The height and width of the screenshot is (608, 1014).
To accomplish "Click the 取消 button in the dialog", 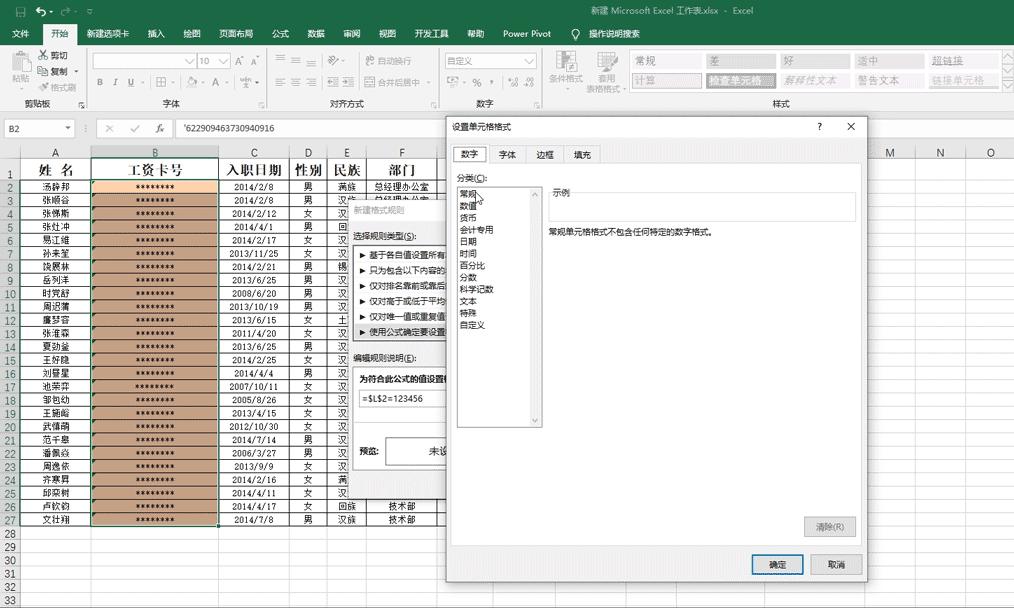I will tap(835, 564).
